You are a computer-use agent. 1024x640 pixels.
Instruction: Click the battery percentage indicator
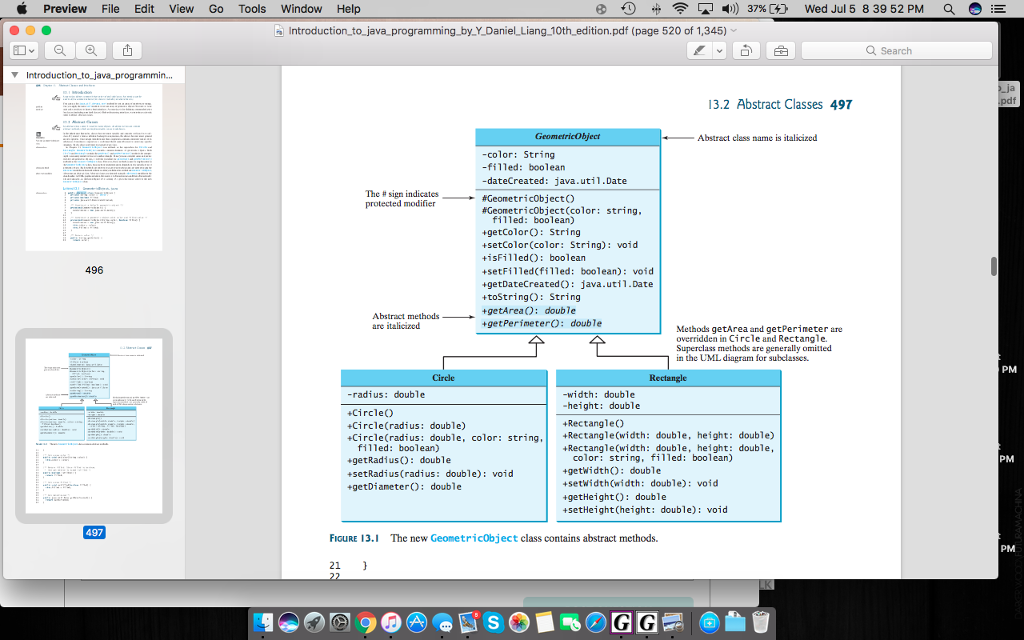[755, 8]
